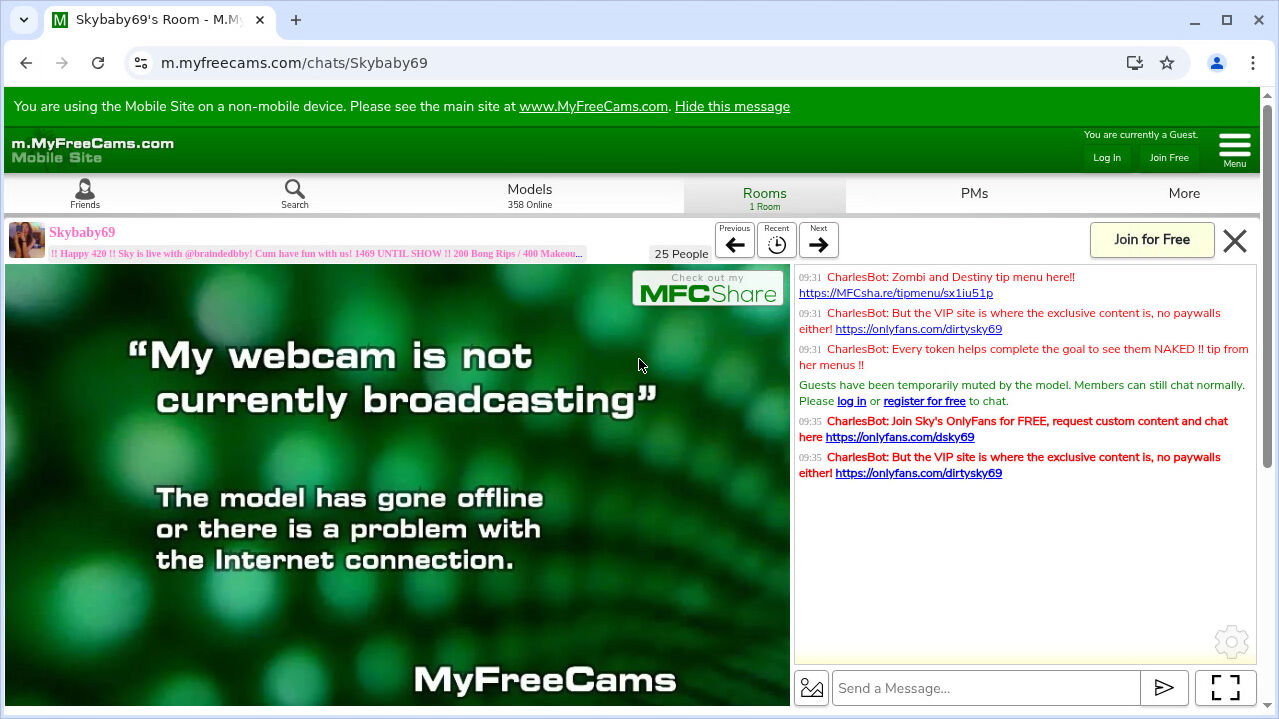Click the yellow Join for Free button
The image size is (1279, 719).
tap(1152, 240)
